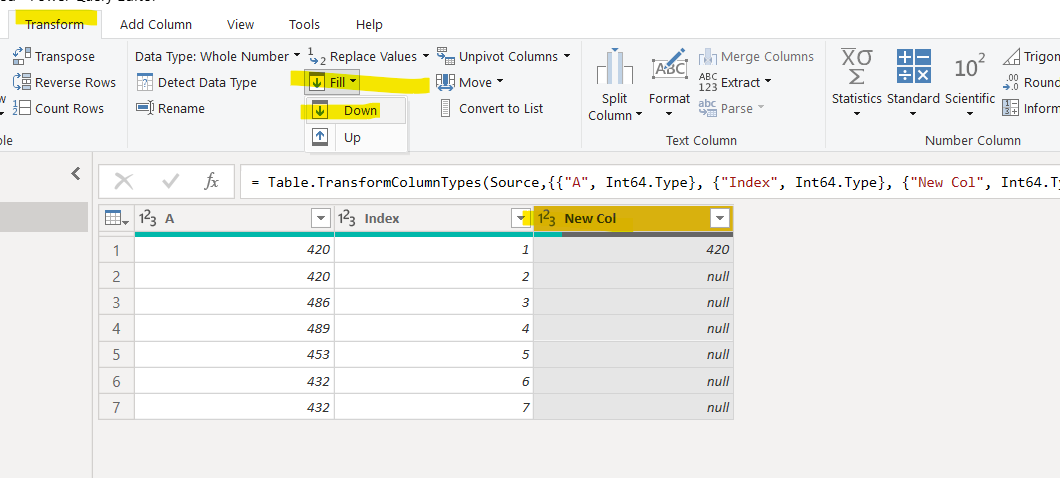Viewport: 1060px width, 478px height.
Task: Open the filter dropdown for Index column
Action: (x=520, y=218)
